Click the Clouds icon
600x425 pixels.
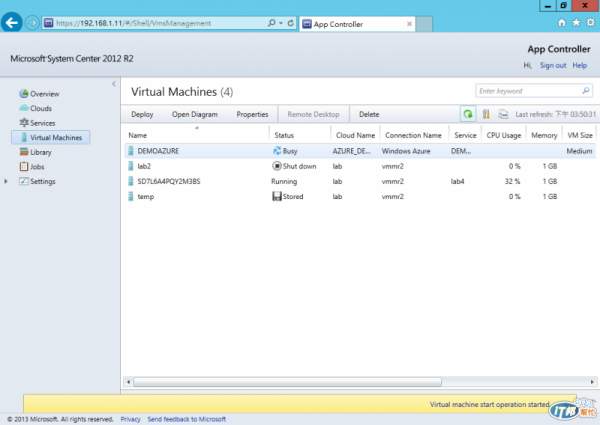[x=24, y=108]
